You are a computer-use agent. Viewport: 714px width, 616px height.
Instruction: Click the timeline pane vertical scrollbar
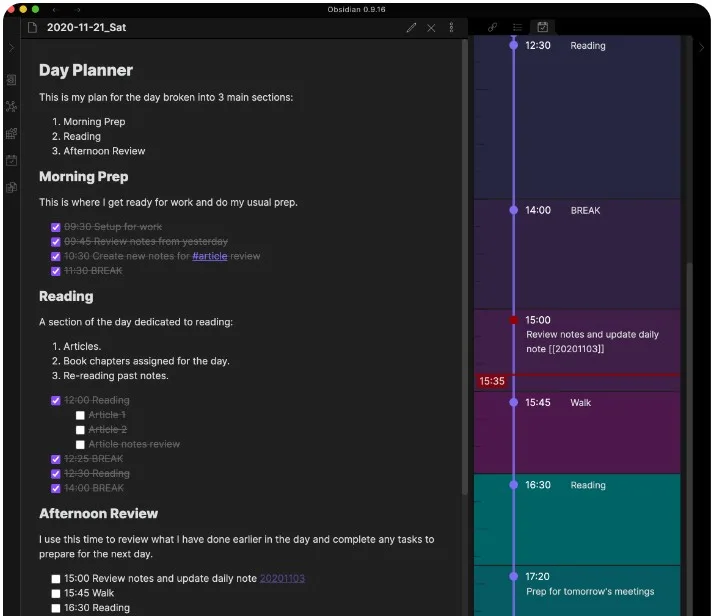pyautogui.click(x=689, y=439)
